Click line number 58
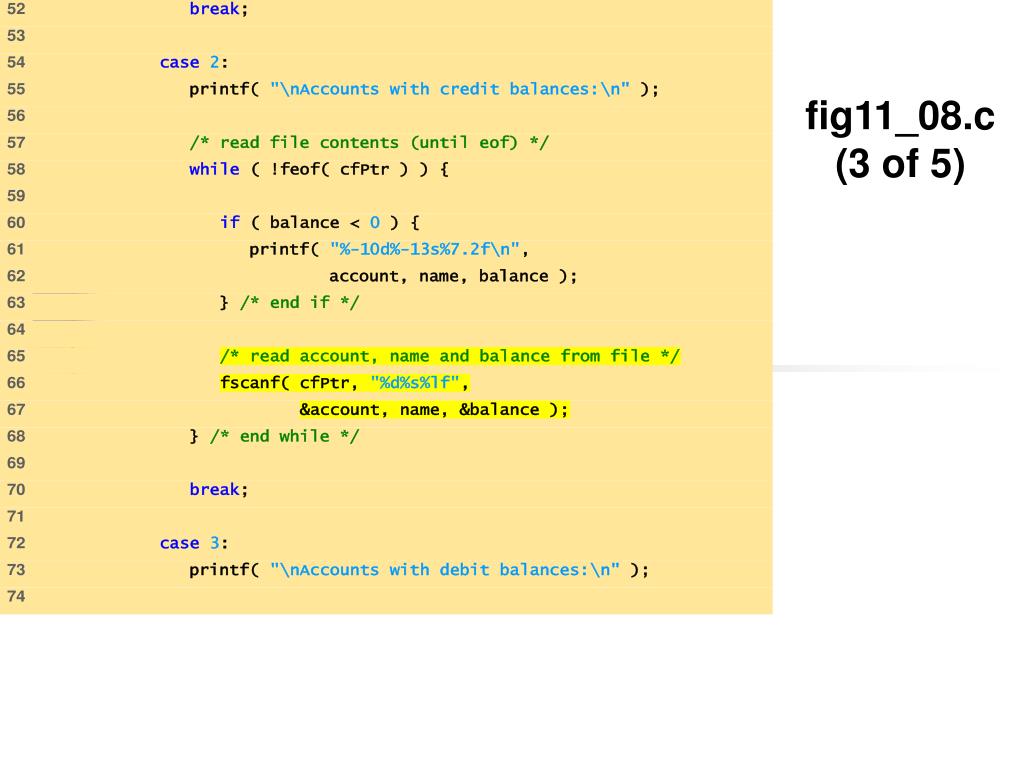The height and width of the screenshot is (768, 1024). [16, 169]
